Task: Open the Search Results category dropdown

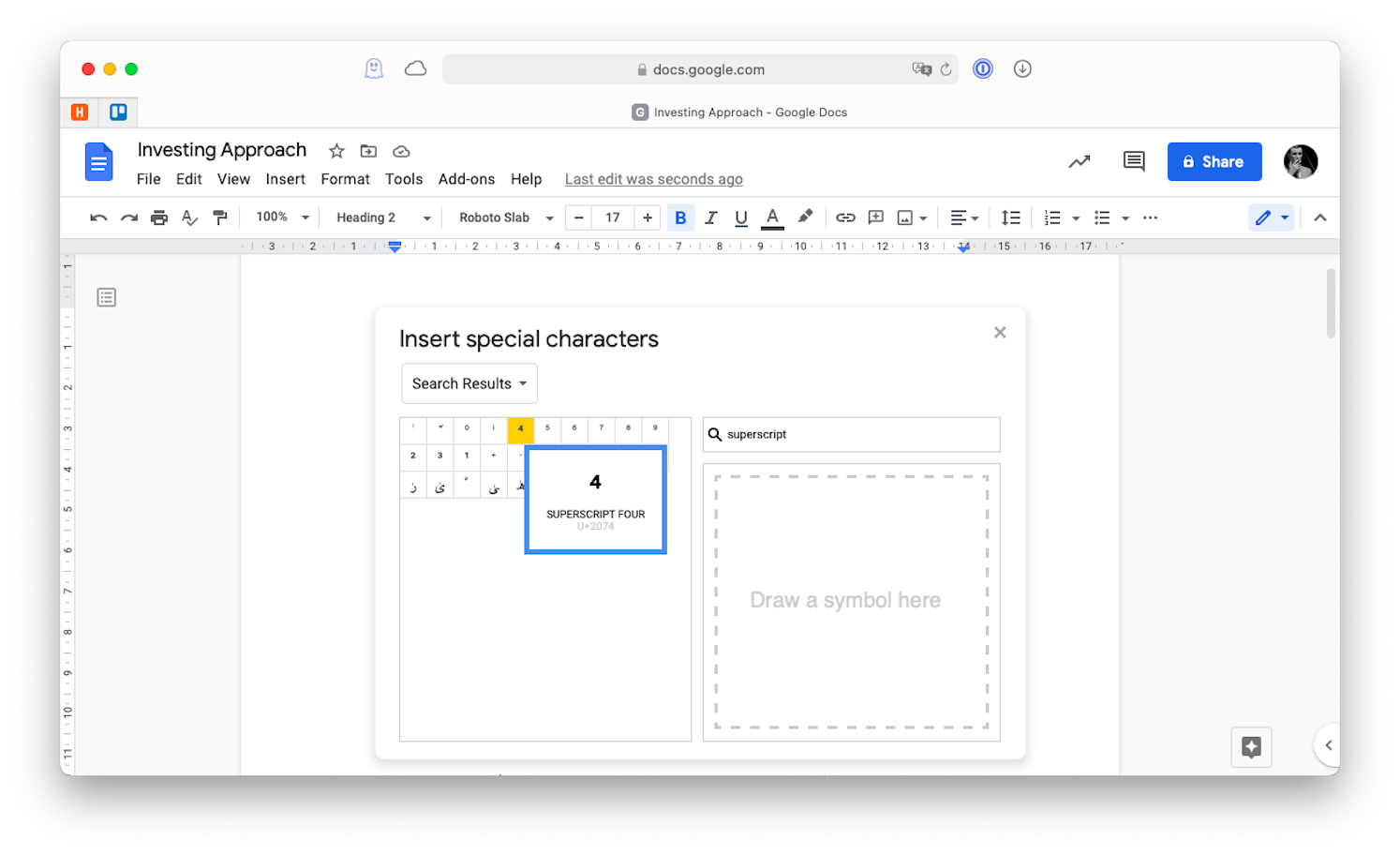Action: 469,382
